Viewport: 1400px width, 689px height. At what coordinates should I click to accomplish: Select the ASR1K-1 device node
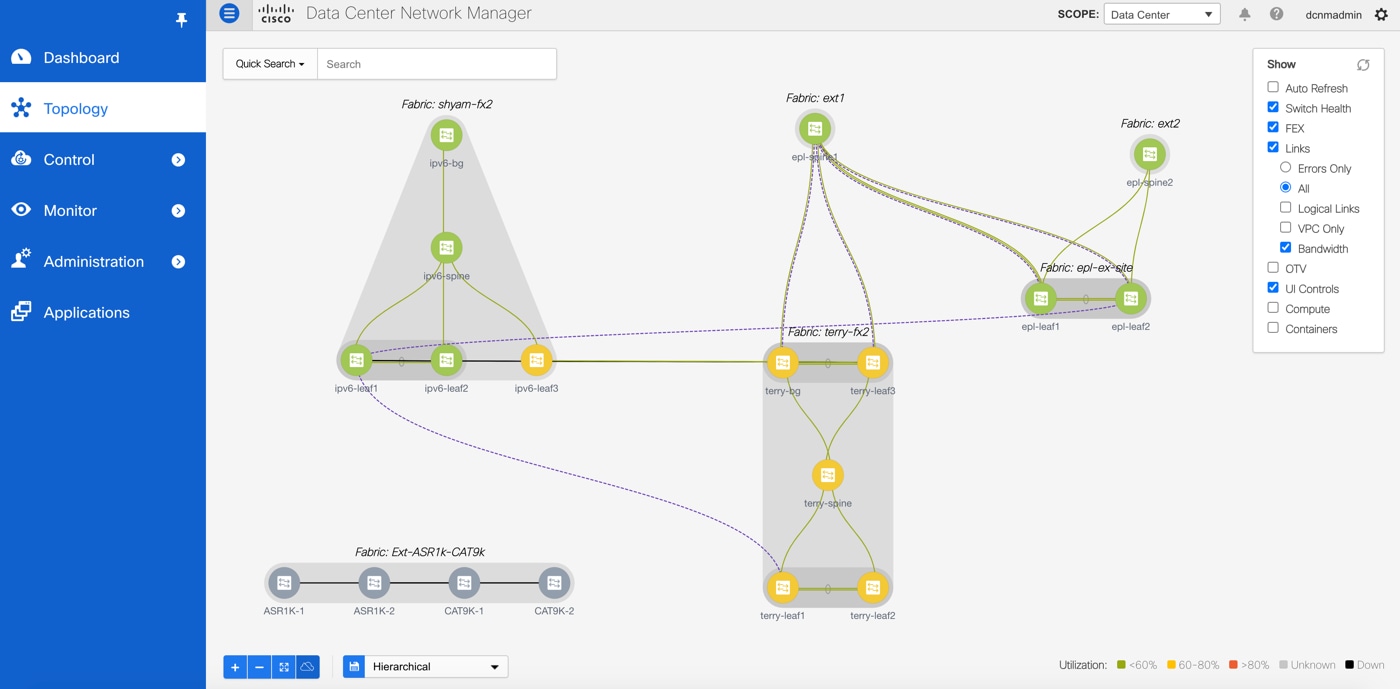[284, 582]
